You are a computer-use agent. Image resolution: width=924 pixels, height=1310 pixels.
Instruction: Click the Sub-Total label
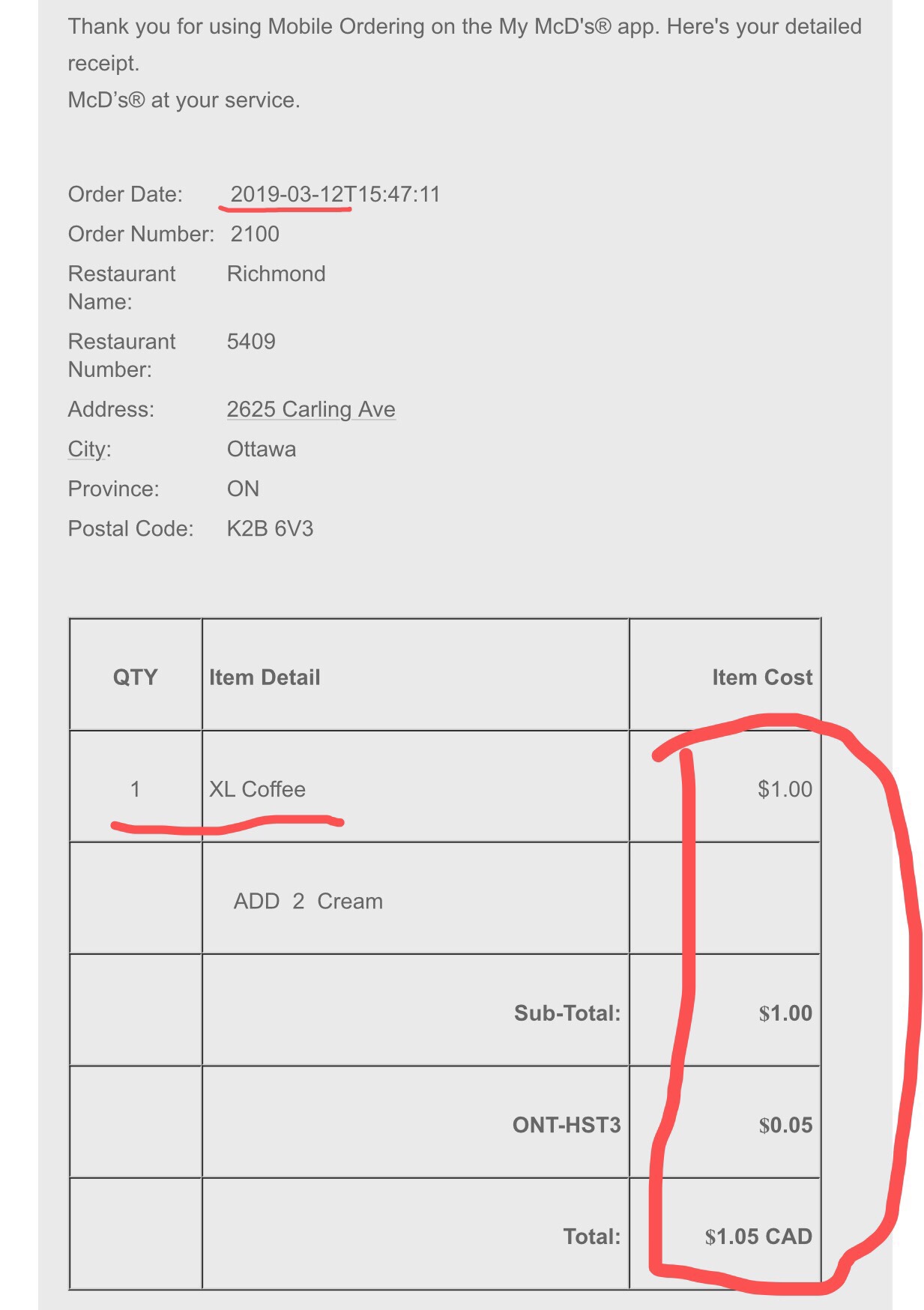(567, 1013)
